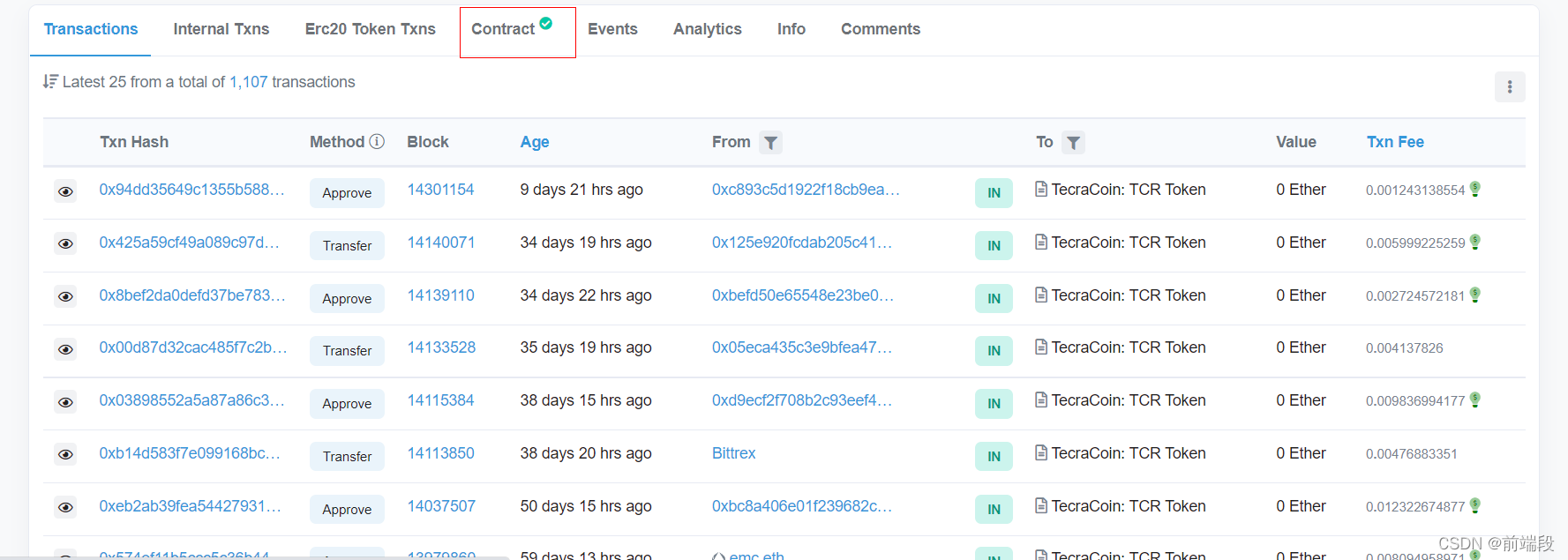Open sender address 0x125e920fcdab205c41
The image size is (1568, 560).
coord(802,243)
